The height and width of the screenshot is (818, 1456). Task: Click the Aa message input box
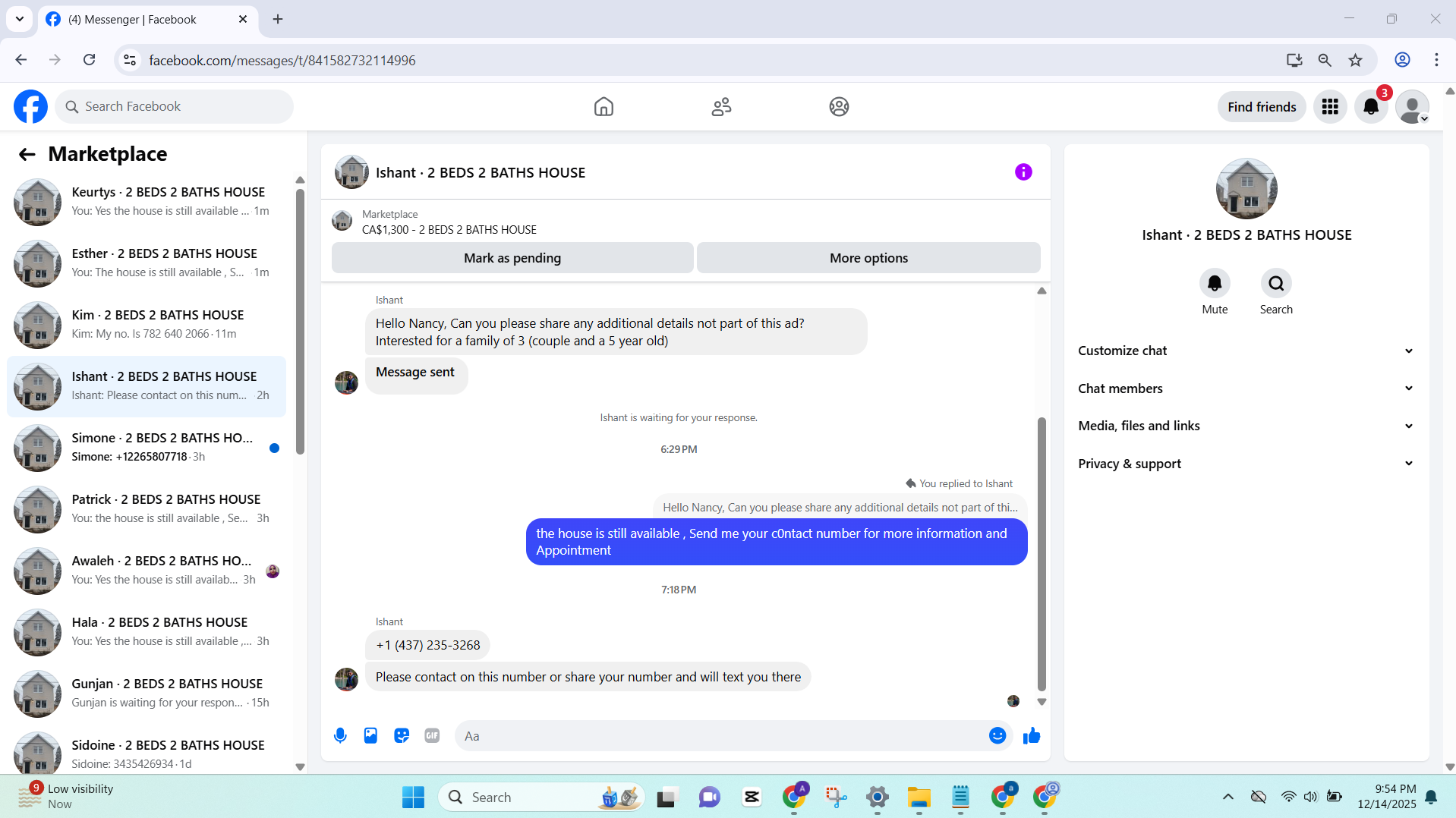[721, 736]
